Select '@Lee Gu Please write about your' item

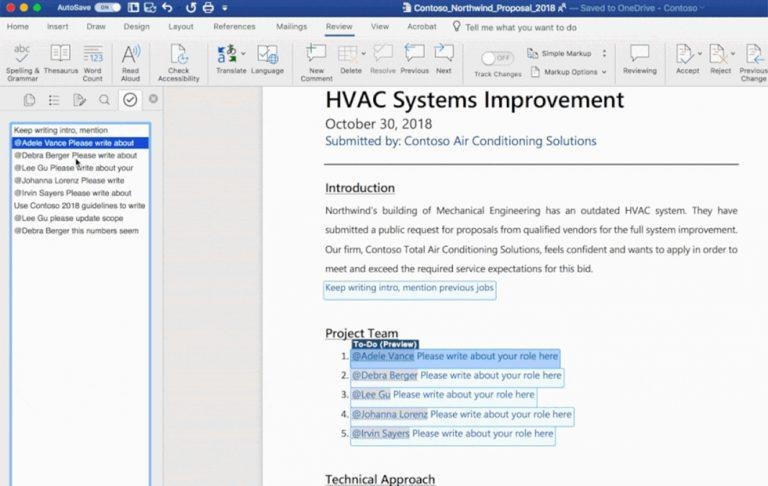click(x=80, y=168)
